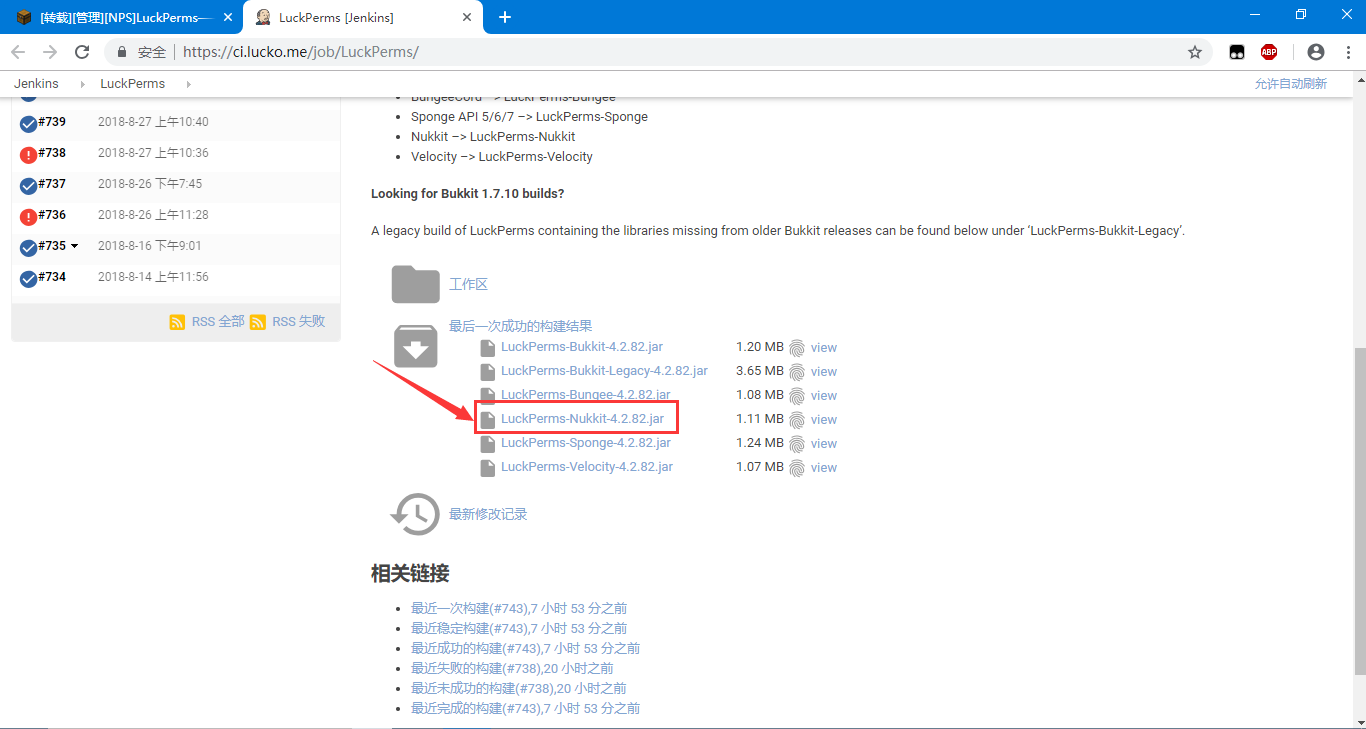
Task: Bookmark this page with the star icon
Action: click(1195, 52)
